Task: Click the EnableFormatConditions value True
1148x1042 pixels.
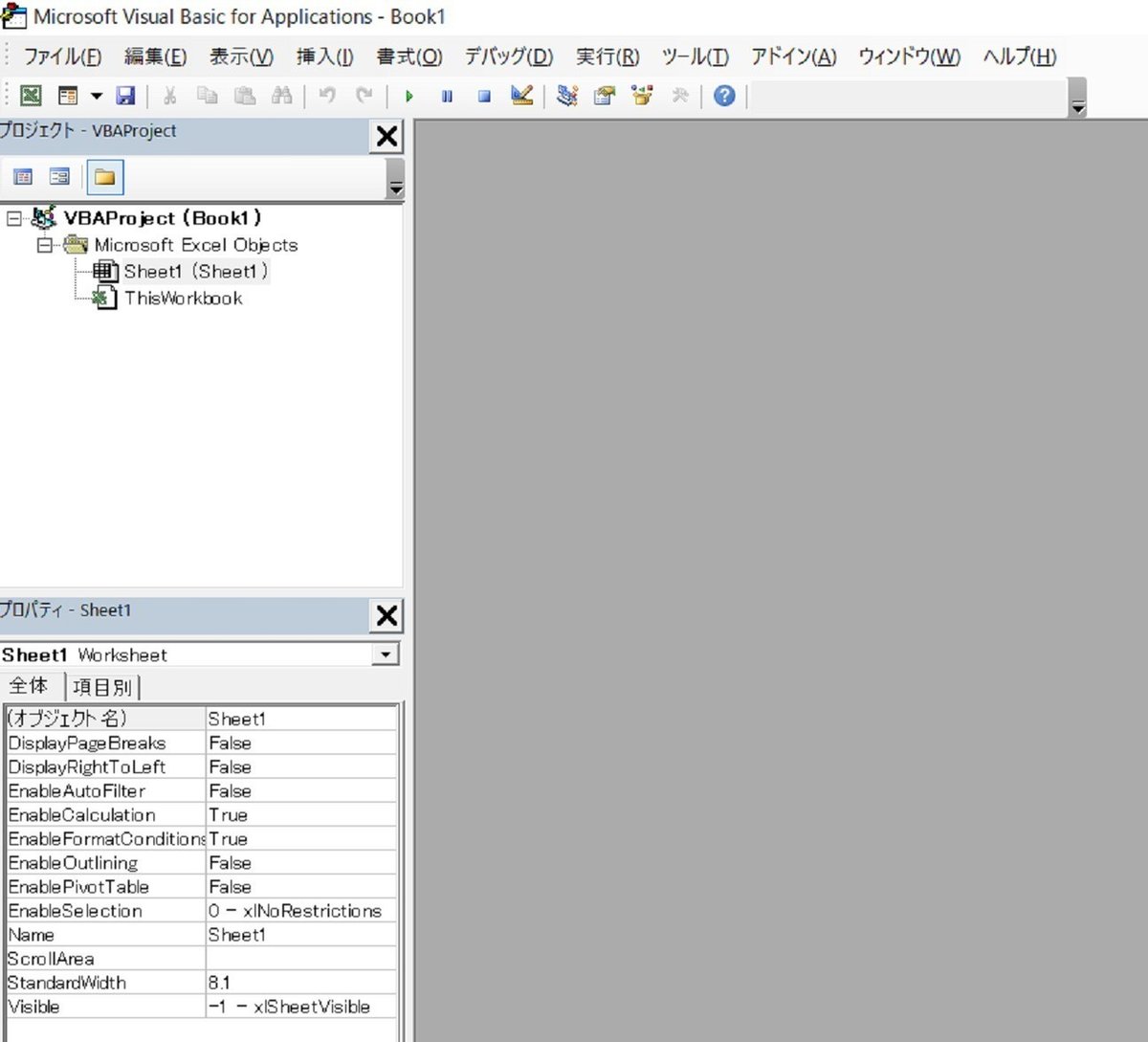Action: [301, 838]
